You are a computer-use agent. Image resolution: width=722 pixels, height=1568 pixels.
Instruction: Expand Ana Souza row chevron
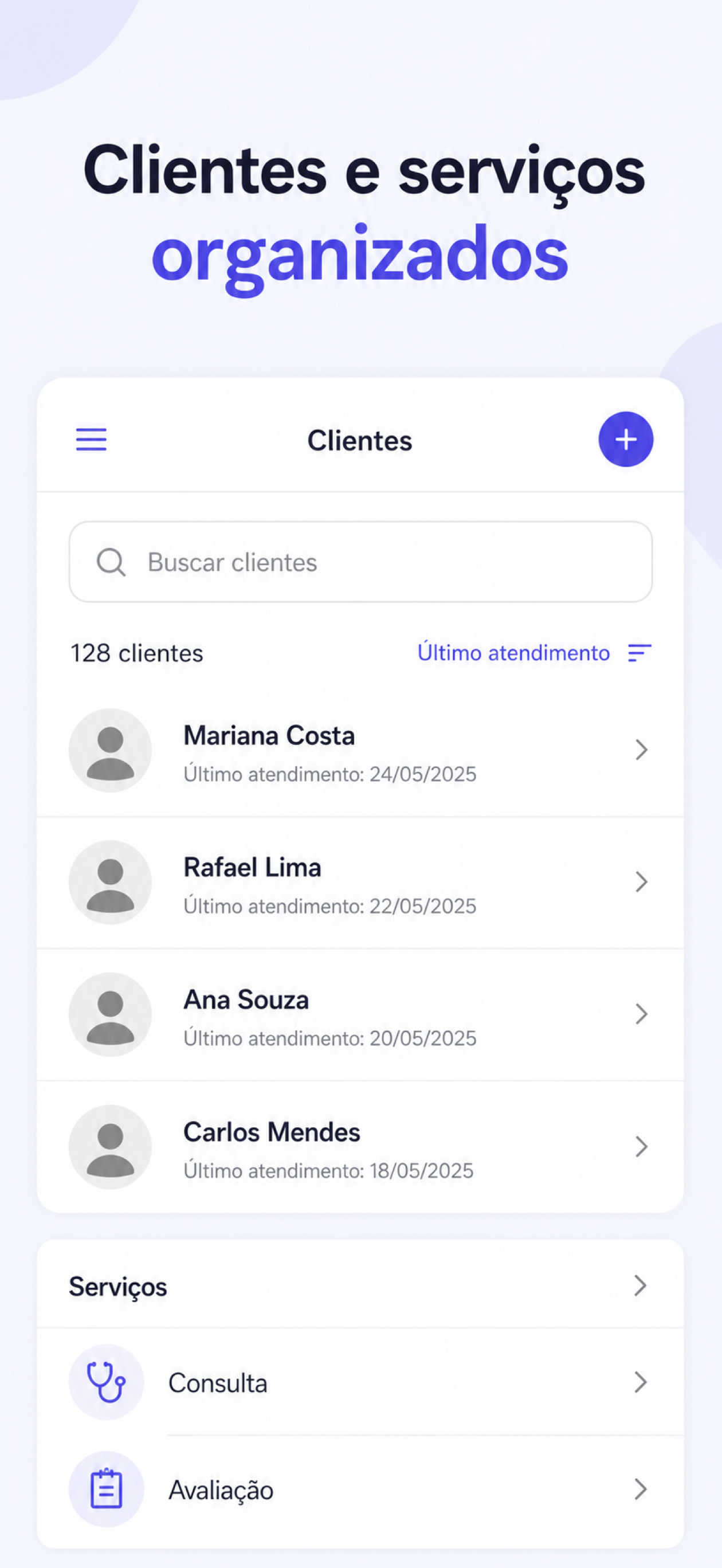coord(641,1014)
